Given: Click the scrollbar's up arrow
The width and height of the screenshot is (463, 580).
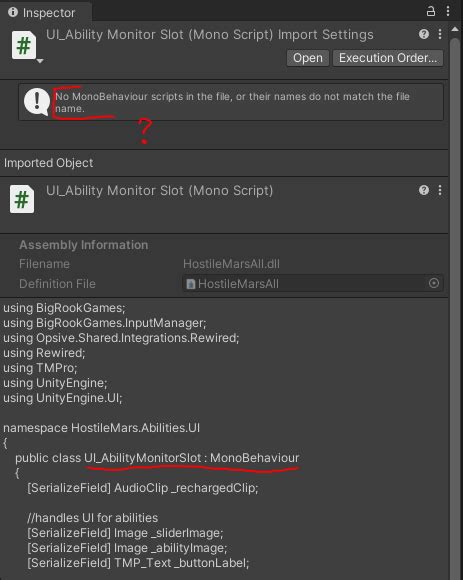Looking at the screenshot, I should tap(455, 29).
